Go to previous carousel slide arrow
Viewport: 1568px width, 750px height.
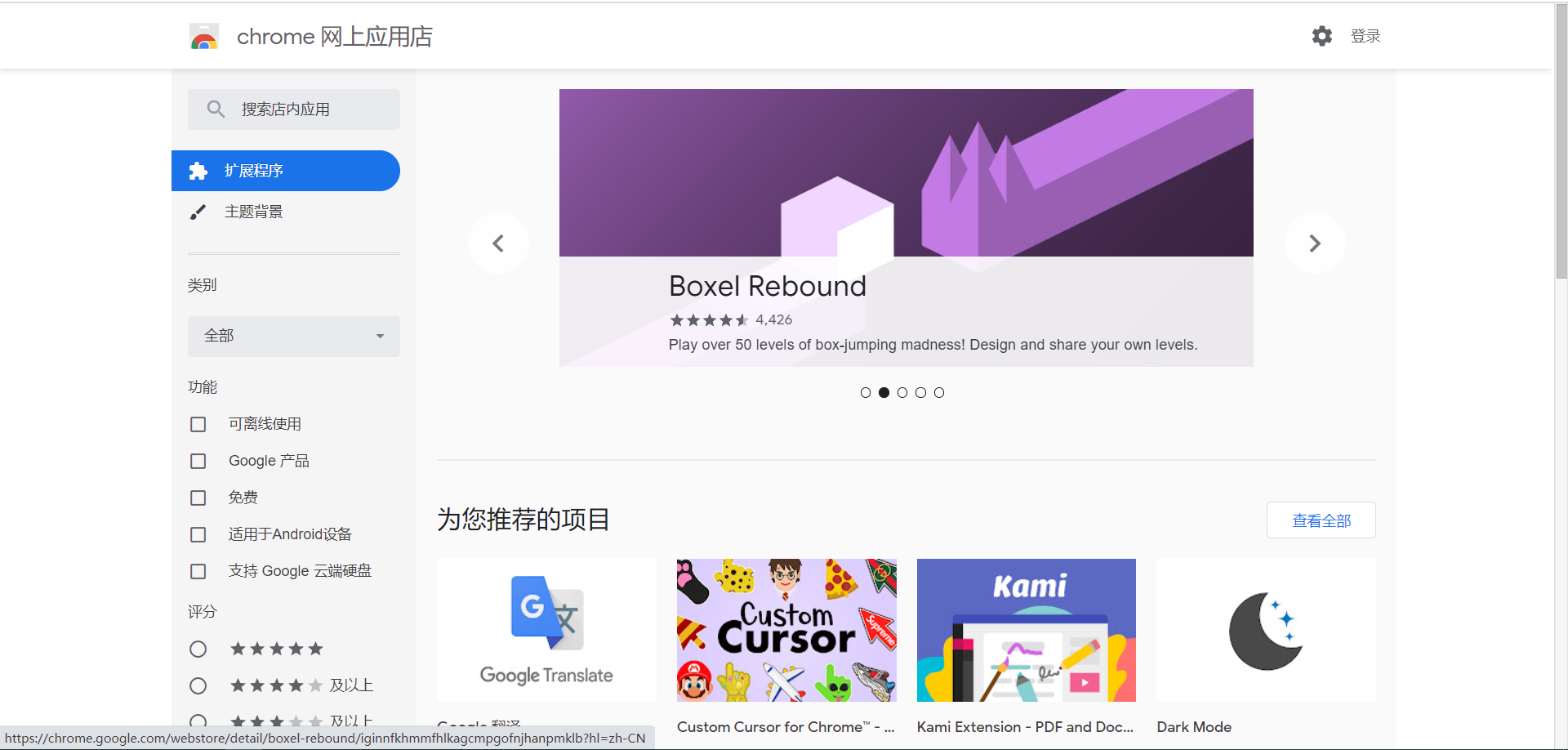point(498,243)
